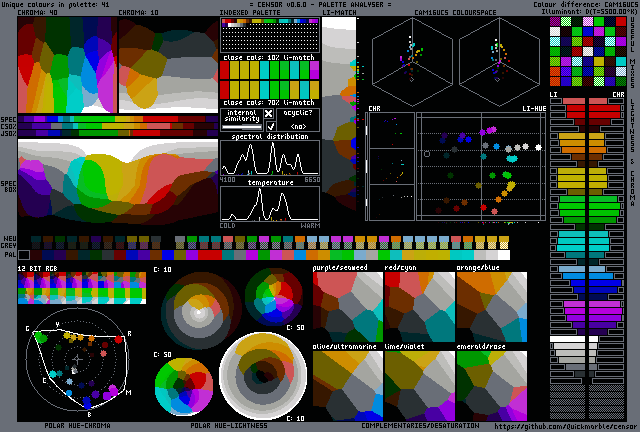Click the temperature cold-warm graph
Image resolution: width=640 pixels, height=432 pixels.
[269, 203]
